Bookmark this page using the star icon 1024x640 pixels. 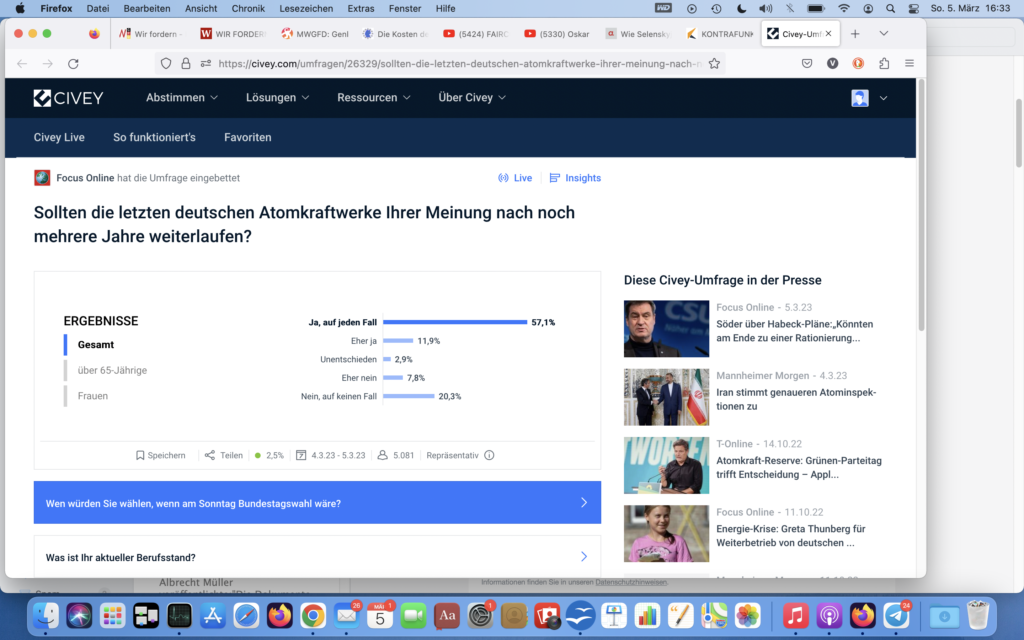tap(714, 63)
